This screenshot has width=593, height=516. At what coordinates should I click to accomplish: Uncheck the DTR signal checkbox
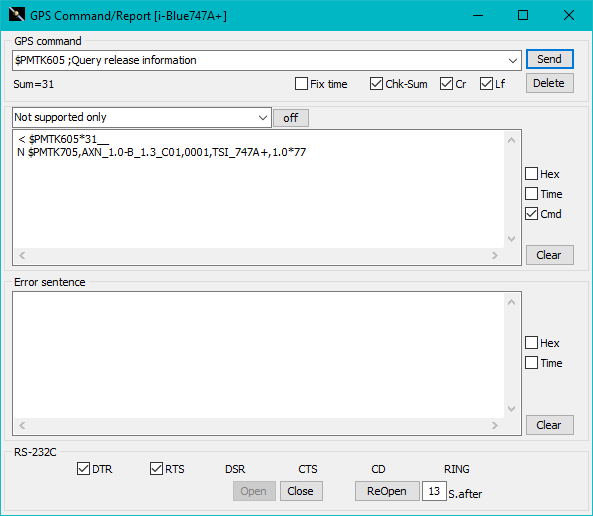point(83,468)
